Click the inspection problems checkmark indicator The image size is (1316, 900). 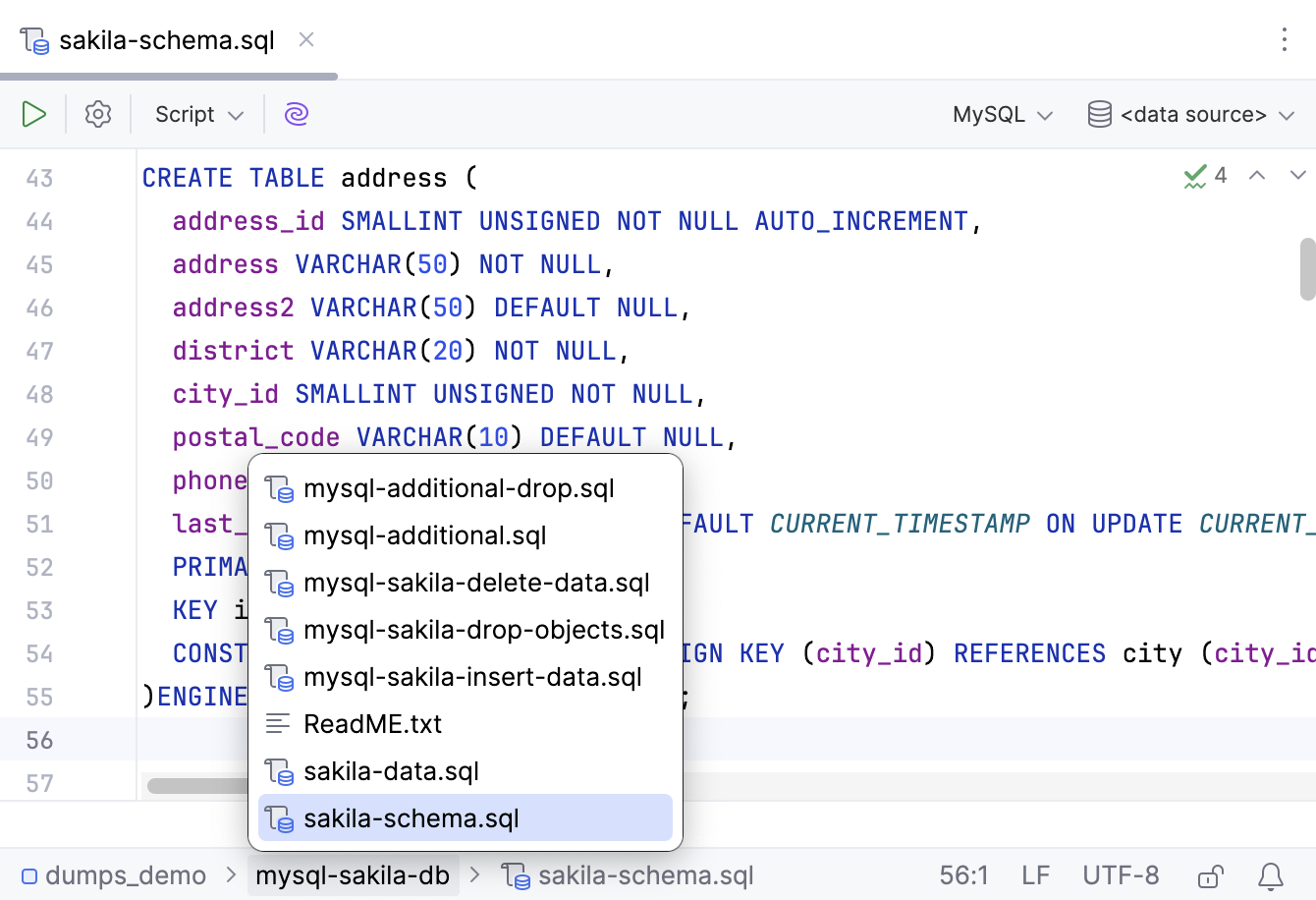coord(1205,176)
